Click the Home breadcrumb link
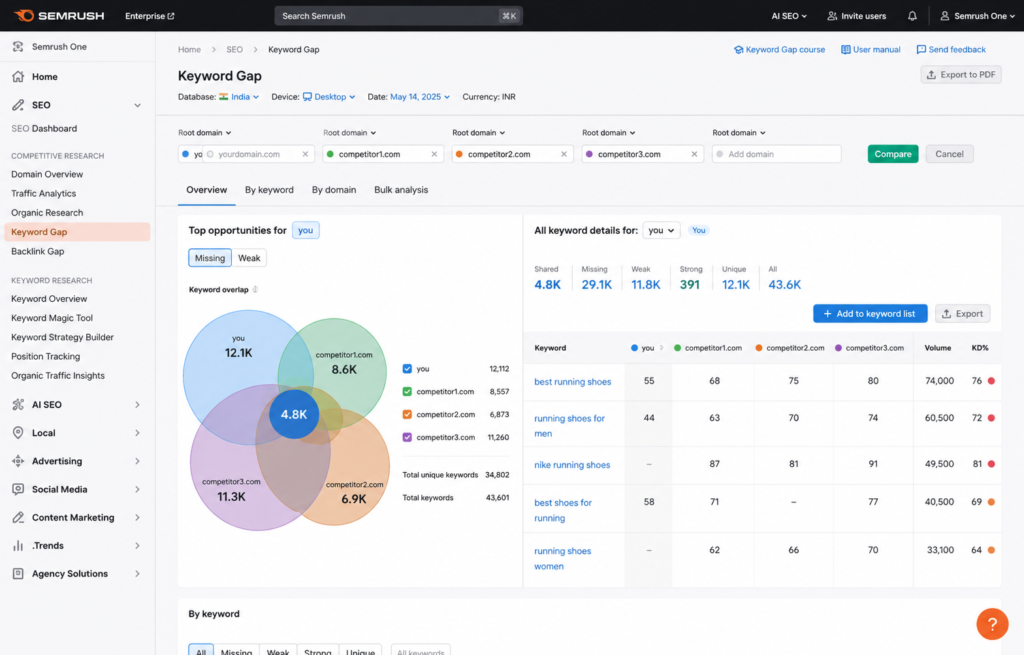The height and width of the screenshot is (655, 1024). (189, 50)
